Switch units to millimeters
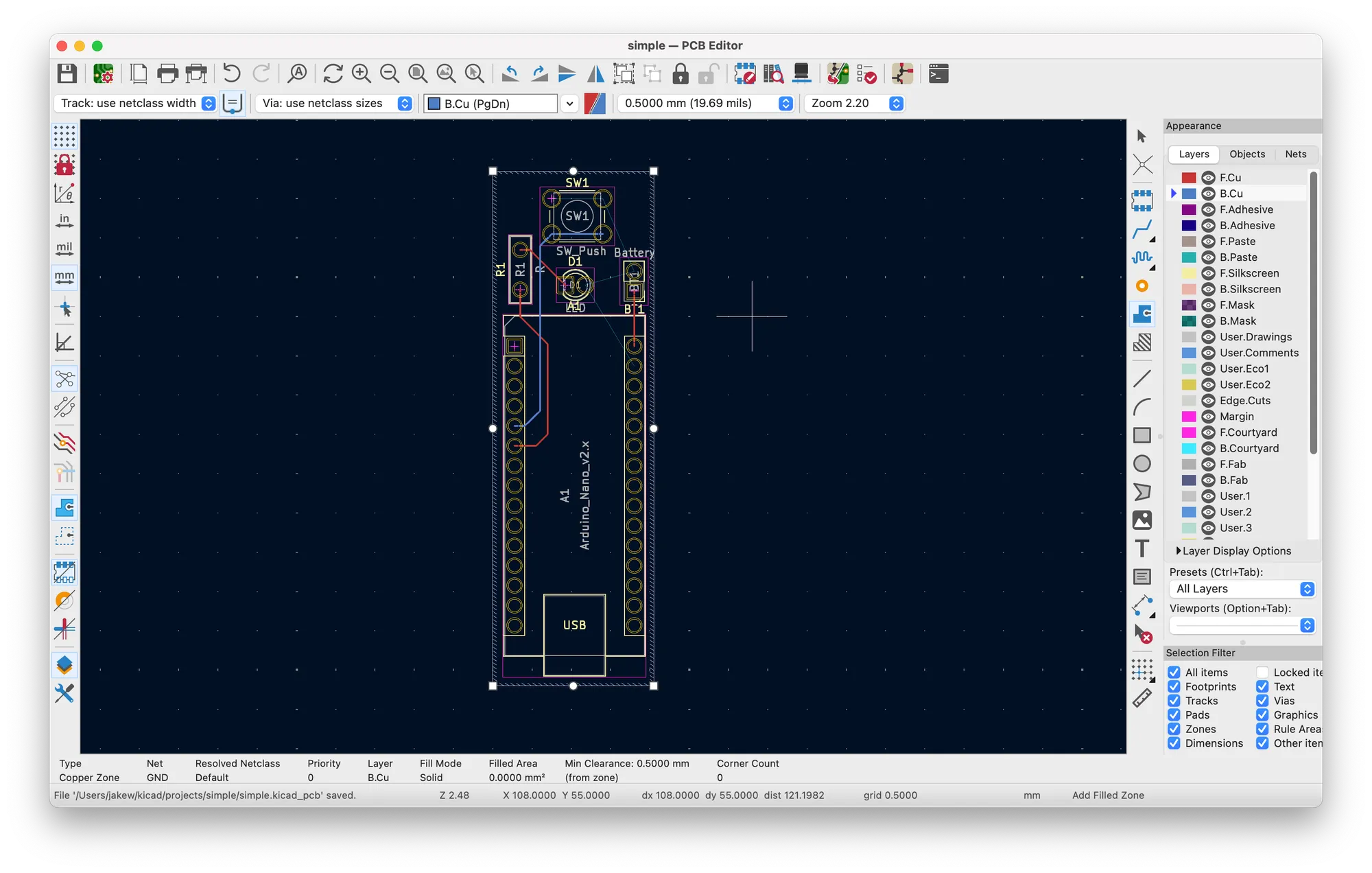Screen dimensions: 1372x873 [x=64, y=278]
